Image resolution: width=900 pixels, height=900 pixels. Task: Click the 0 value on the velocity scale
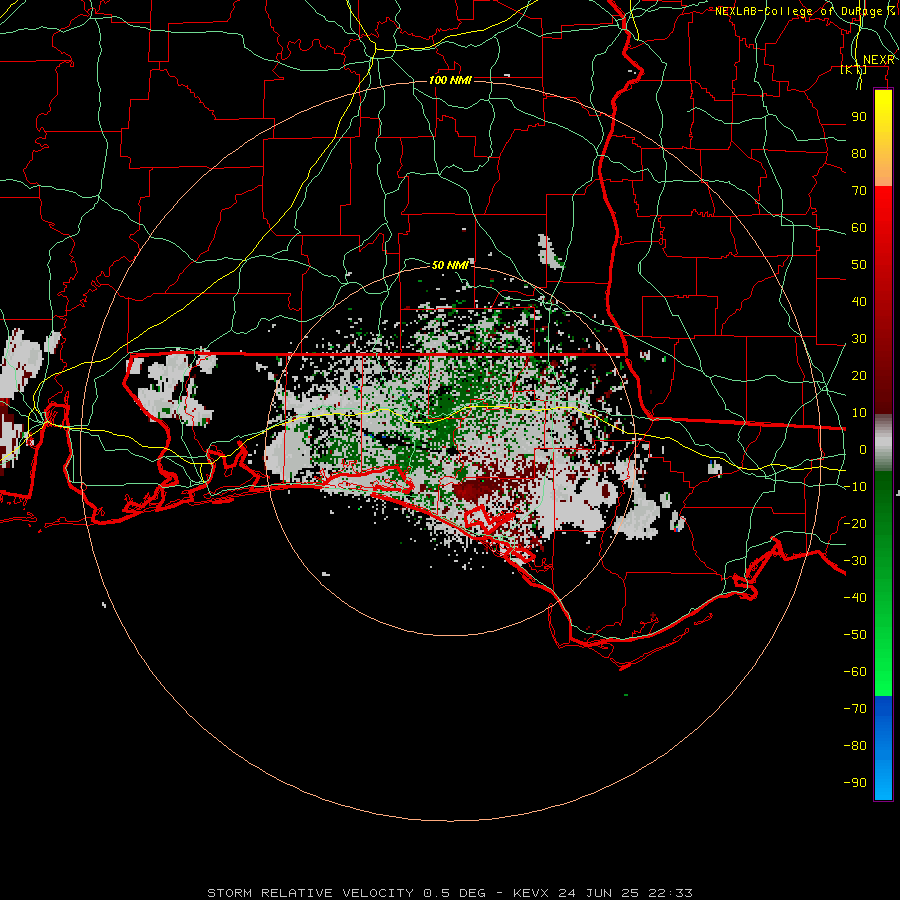863,449
